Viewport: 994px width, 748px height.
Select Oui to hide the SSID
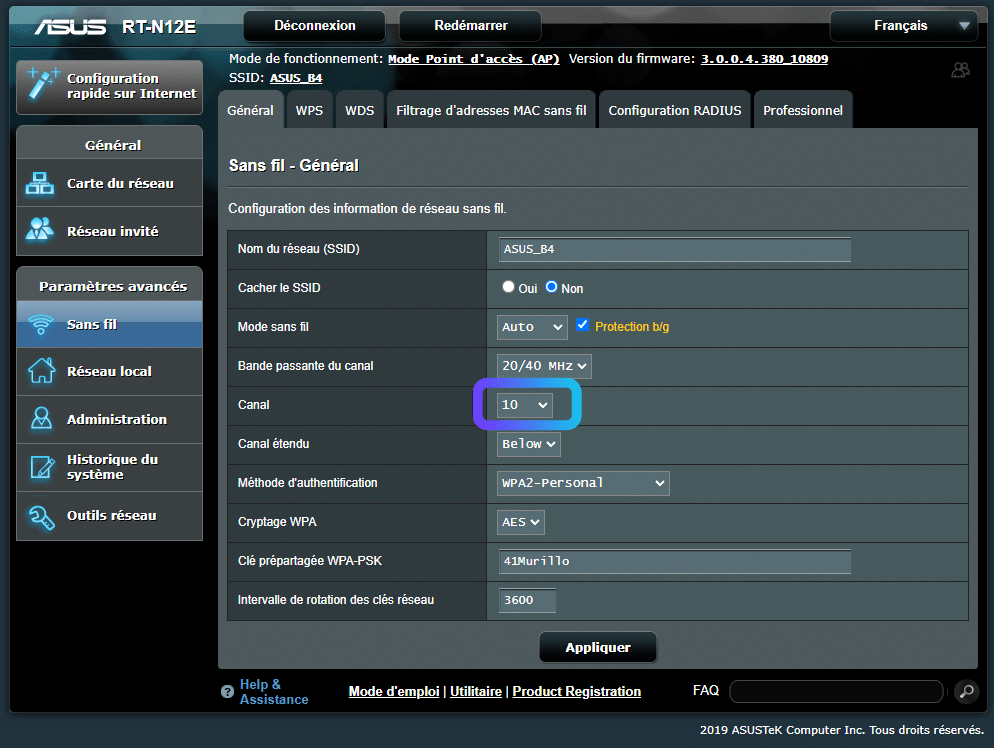point(508,288)
